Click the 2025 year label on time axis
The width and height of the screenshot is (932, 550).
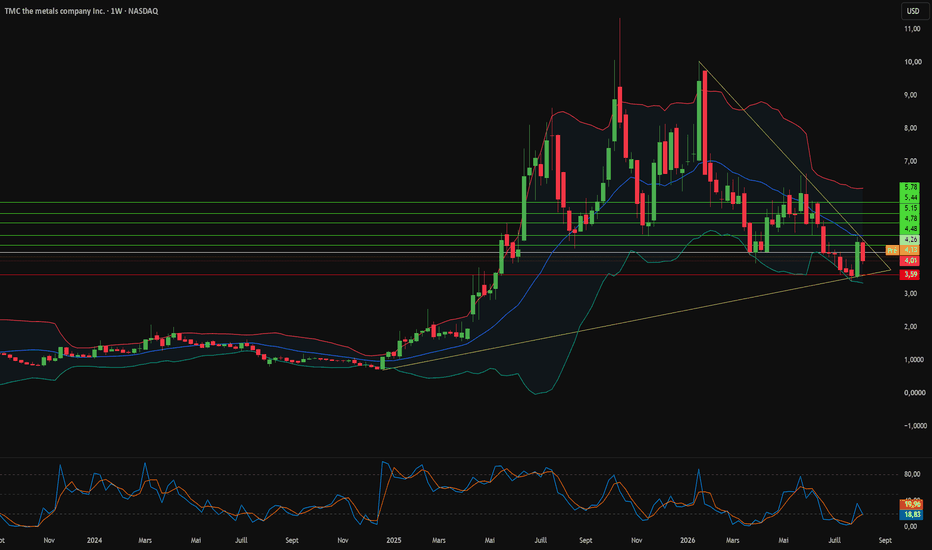click(393, 540)
